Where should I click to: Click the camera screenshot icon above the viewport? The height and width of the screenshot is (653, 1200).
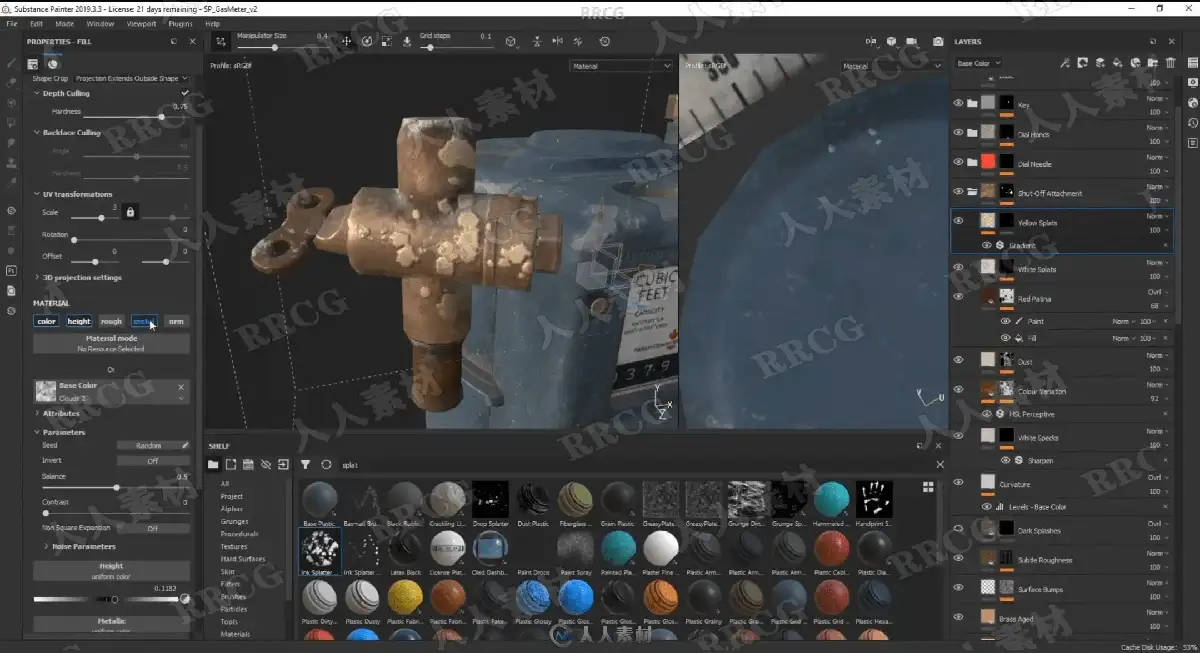click(937, 42)
